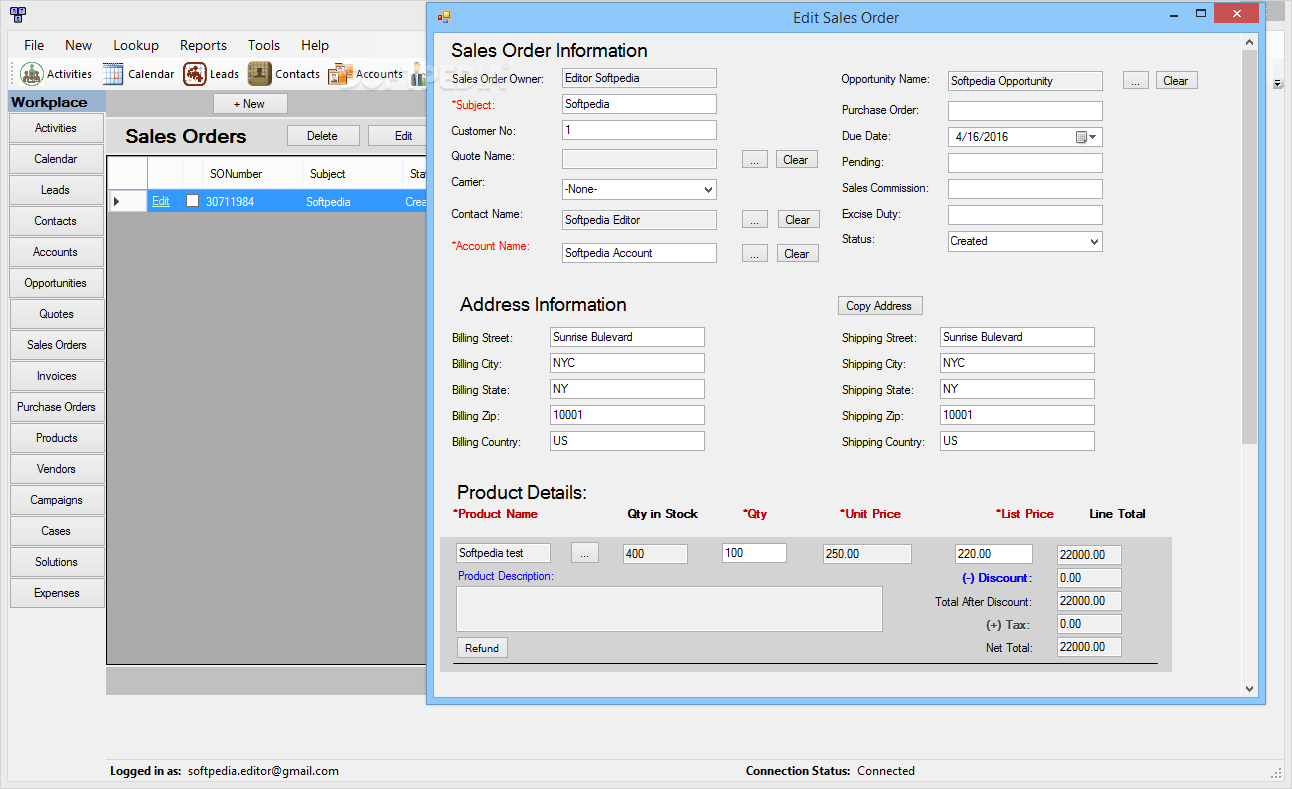Click the toolbar overflow arrow at far right

point(1277,84)
